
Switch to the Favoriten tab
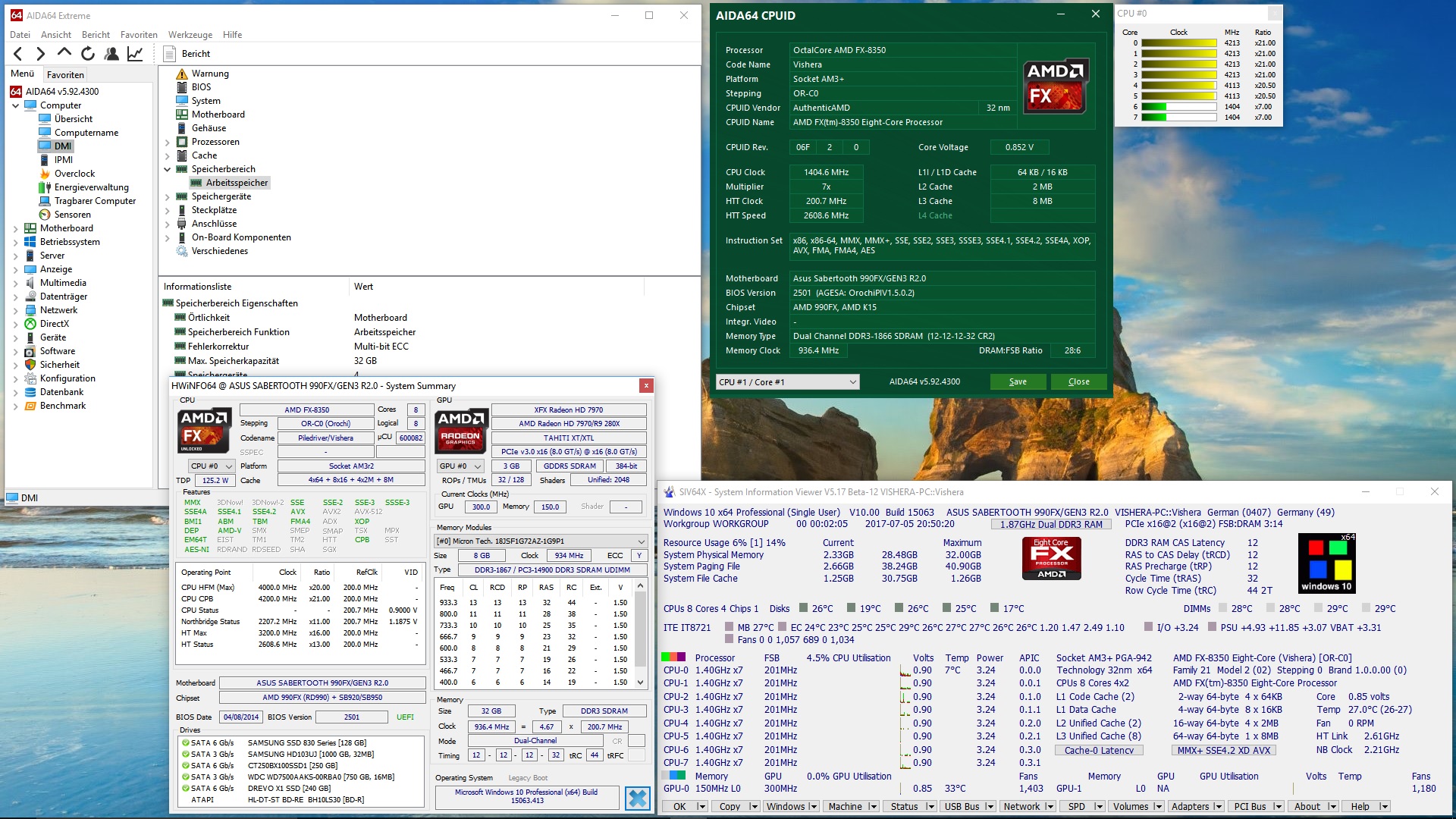[65, 75]
